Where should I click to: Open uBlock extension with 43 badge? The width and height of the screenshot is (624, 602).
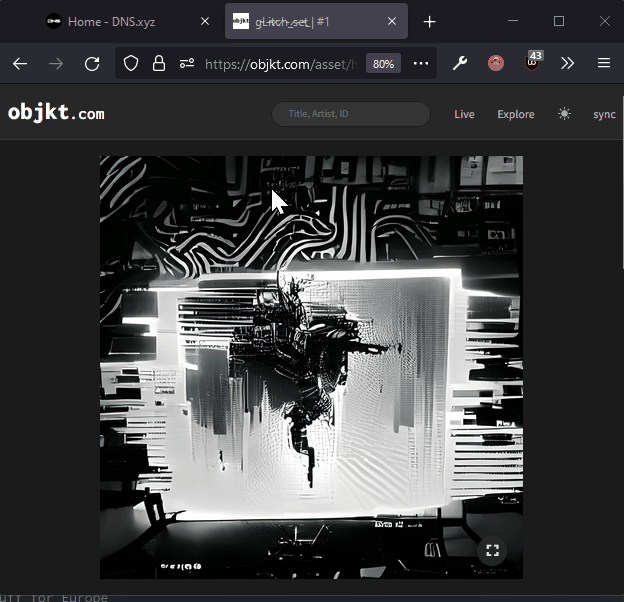point(532,62)
